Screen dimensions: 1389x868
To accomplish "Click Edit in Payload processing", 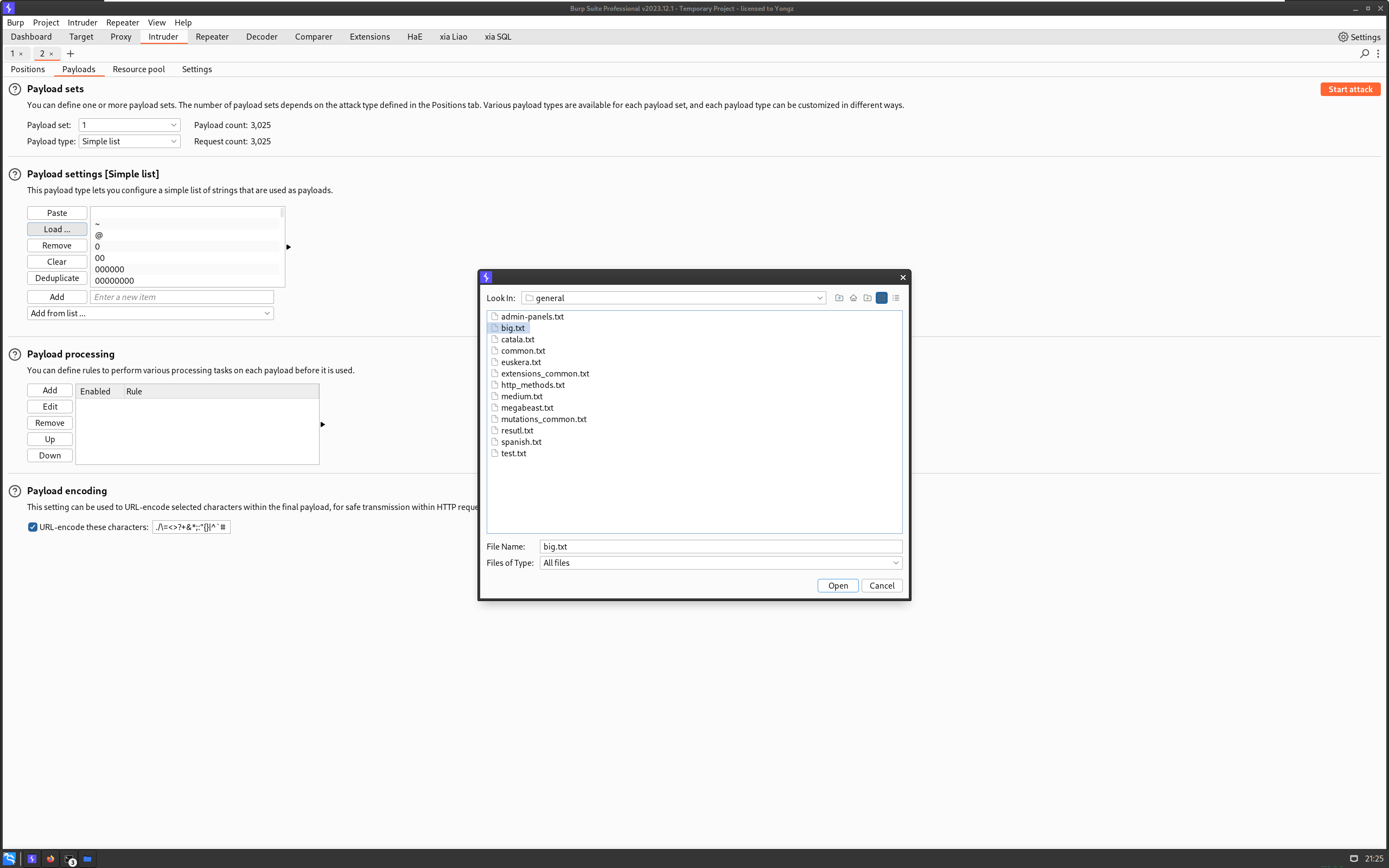I will coord(50,407).
